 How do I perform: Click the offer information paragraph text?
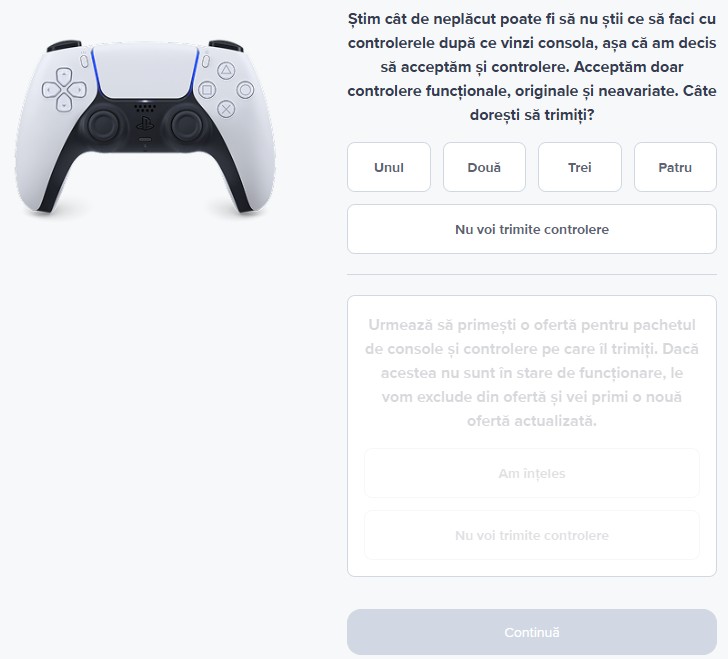[532, 373]
